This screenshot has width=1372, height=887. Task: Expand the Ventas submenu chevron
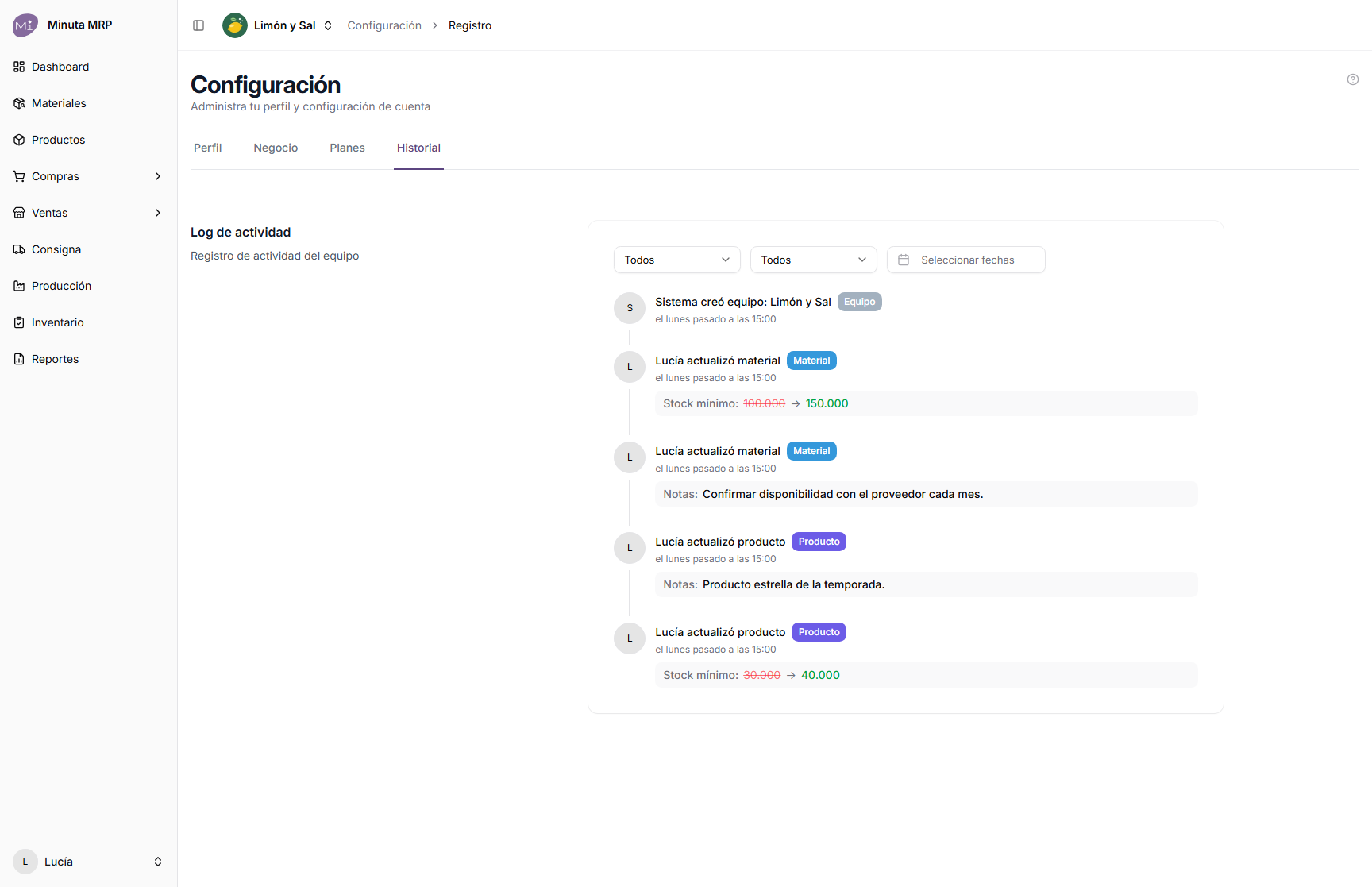pyautogui.click(x=158, y=213)
